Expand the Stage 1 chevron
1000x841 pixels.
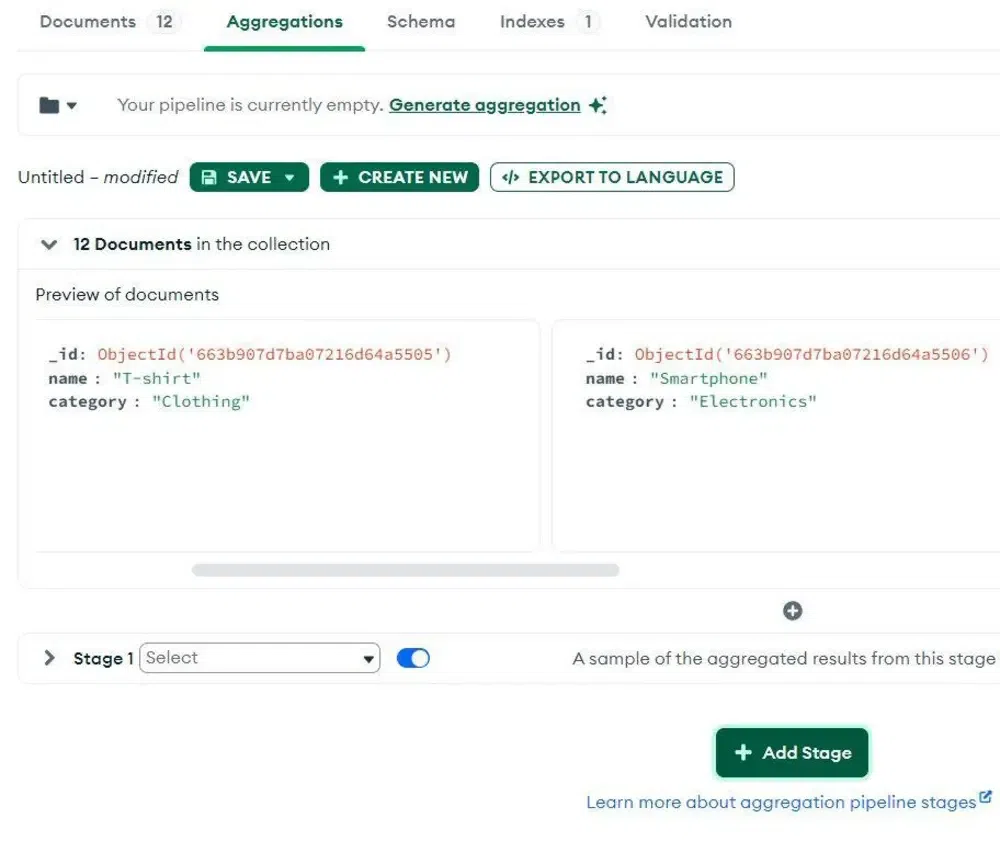click(49, 658)
